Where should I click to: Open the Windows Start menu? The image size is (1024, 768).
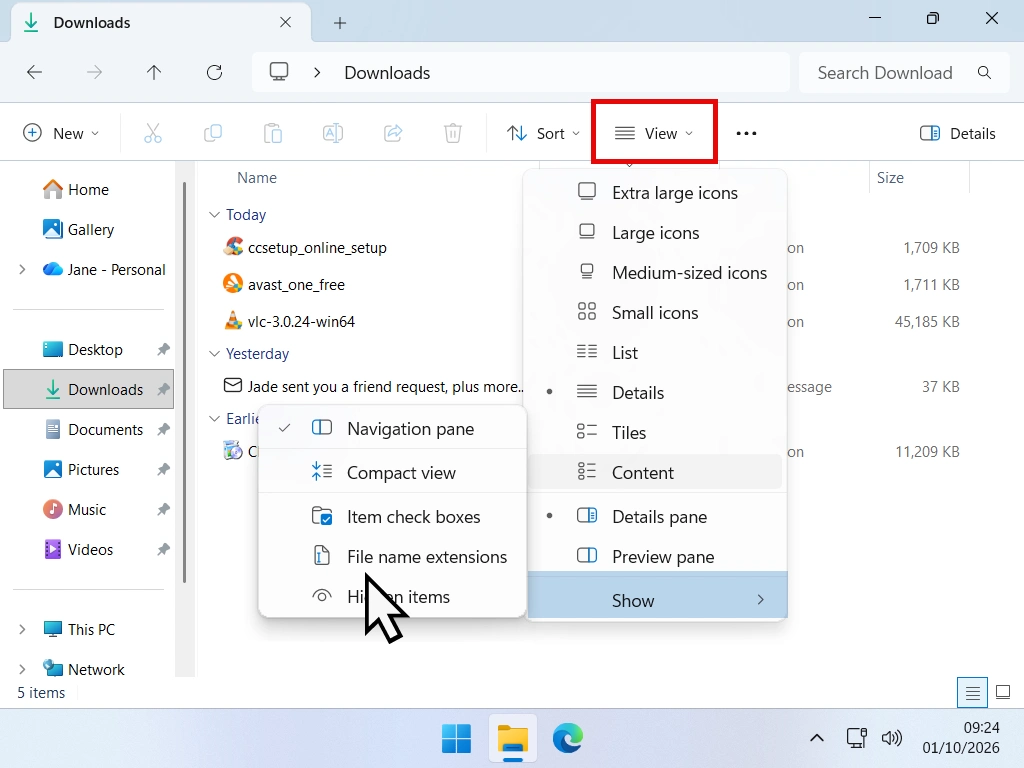tap(456, 739)
